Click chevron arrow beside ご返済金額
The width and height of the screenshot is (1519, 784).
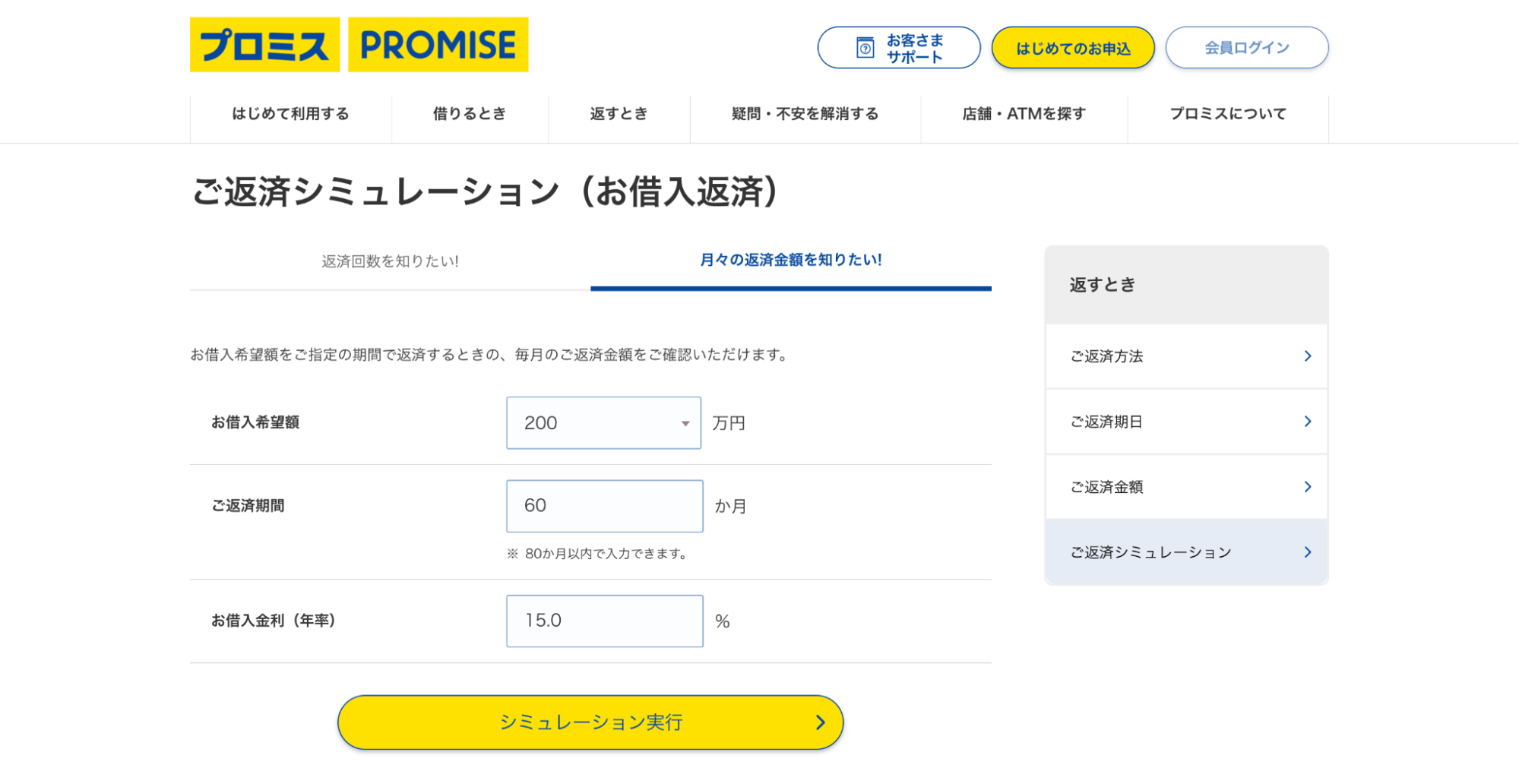pos(1307,486)
